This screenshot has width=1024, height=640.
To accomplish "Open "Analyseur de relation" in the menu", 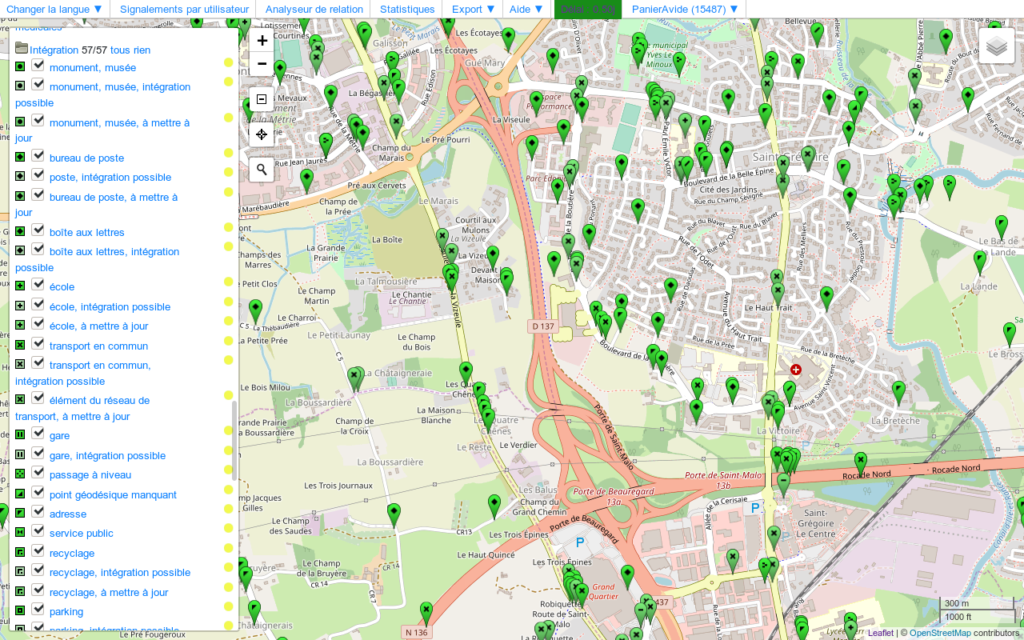I will tap(314, 9).
